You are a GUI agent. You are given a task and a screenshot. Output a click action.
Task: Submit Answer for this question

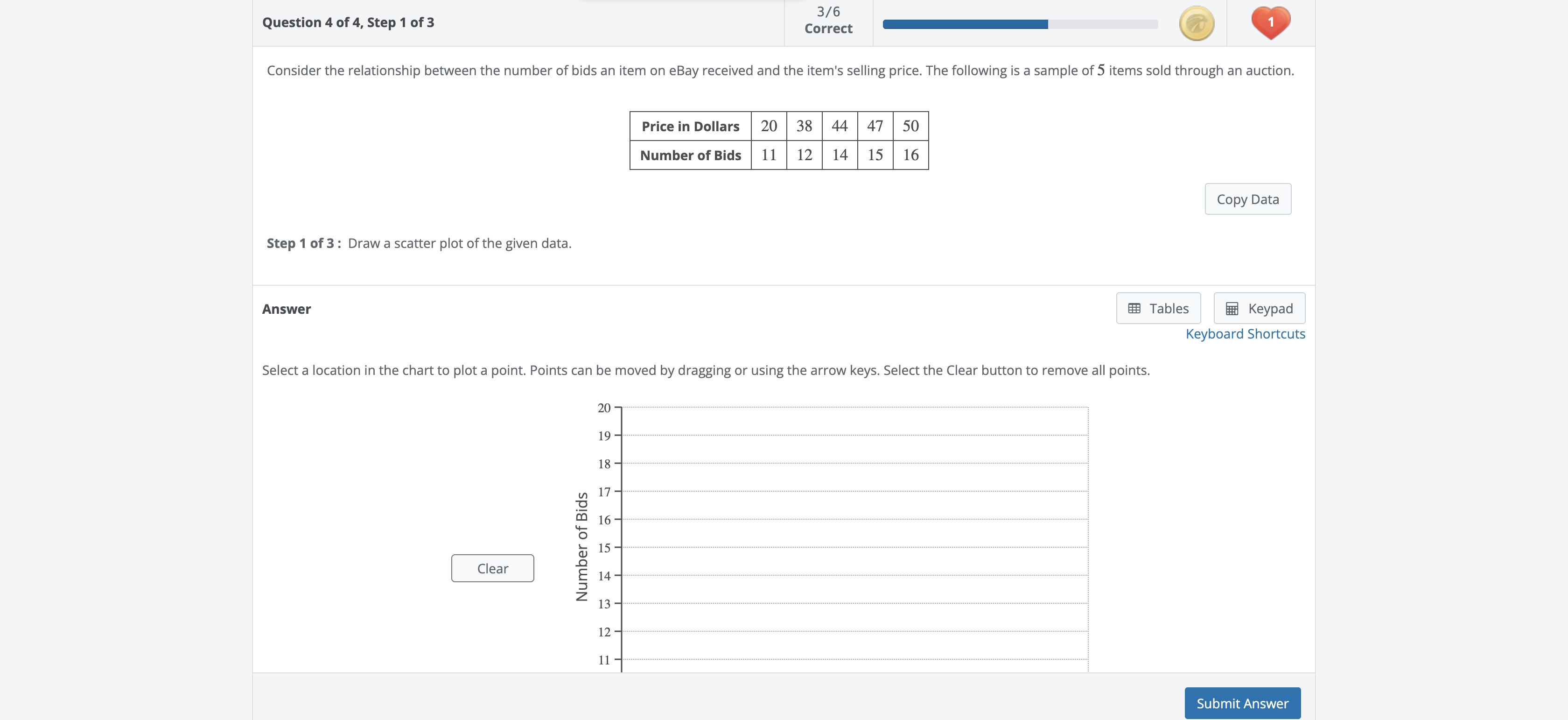(x=1242, y=703)
